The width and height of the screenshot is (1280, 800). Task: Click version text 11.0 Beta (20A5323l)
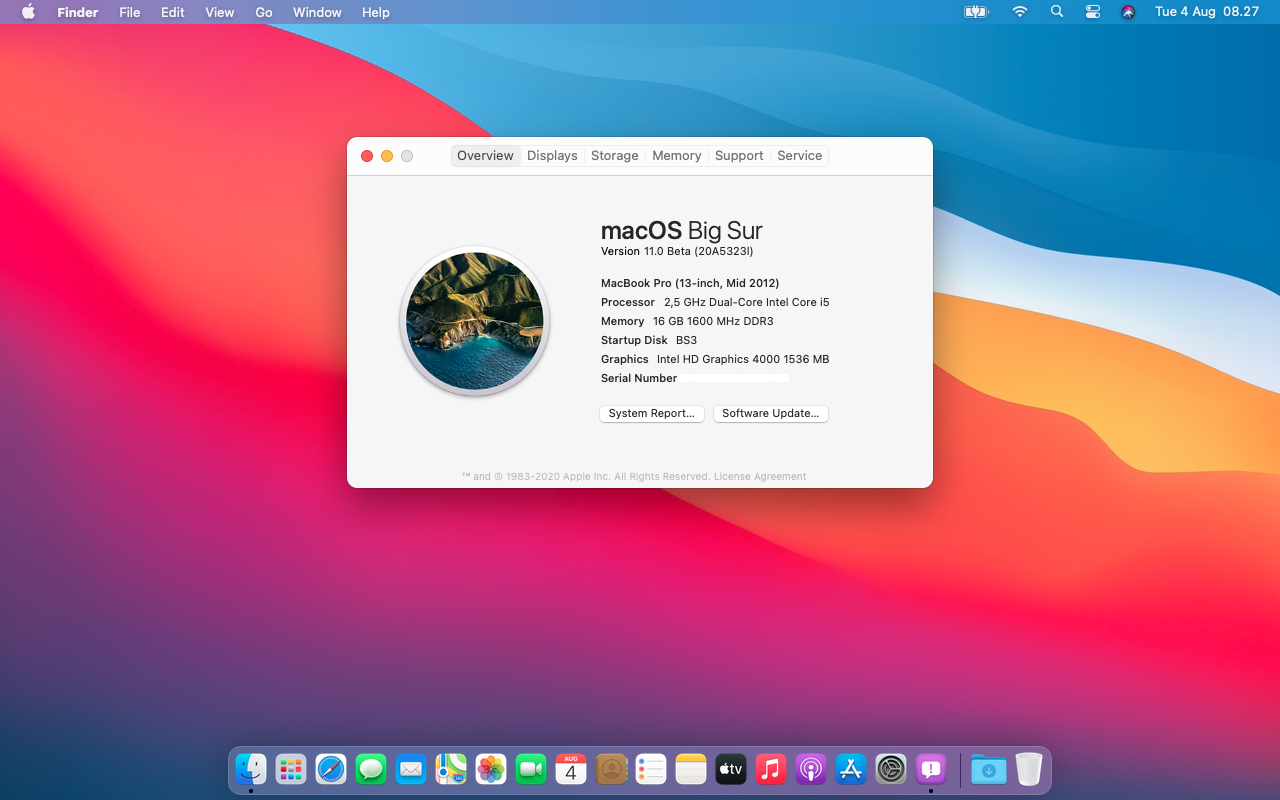pyautogui.click(x=699, y=251)
